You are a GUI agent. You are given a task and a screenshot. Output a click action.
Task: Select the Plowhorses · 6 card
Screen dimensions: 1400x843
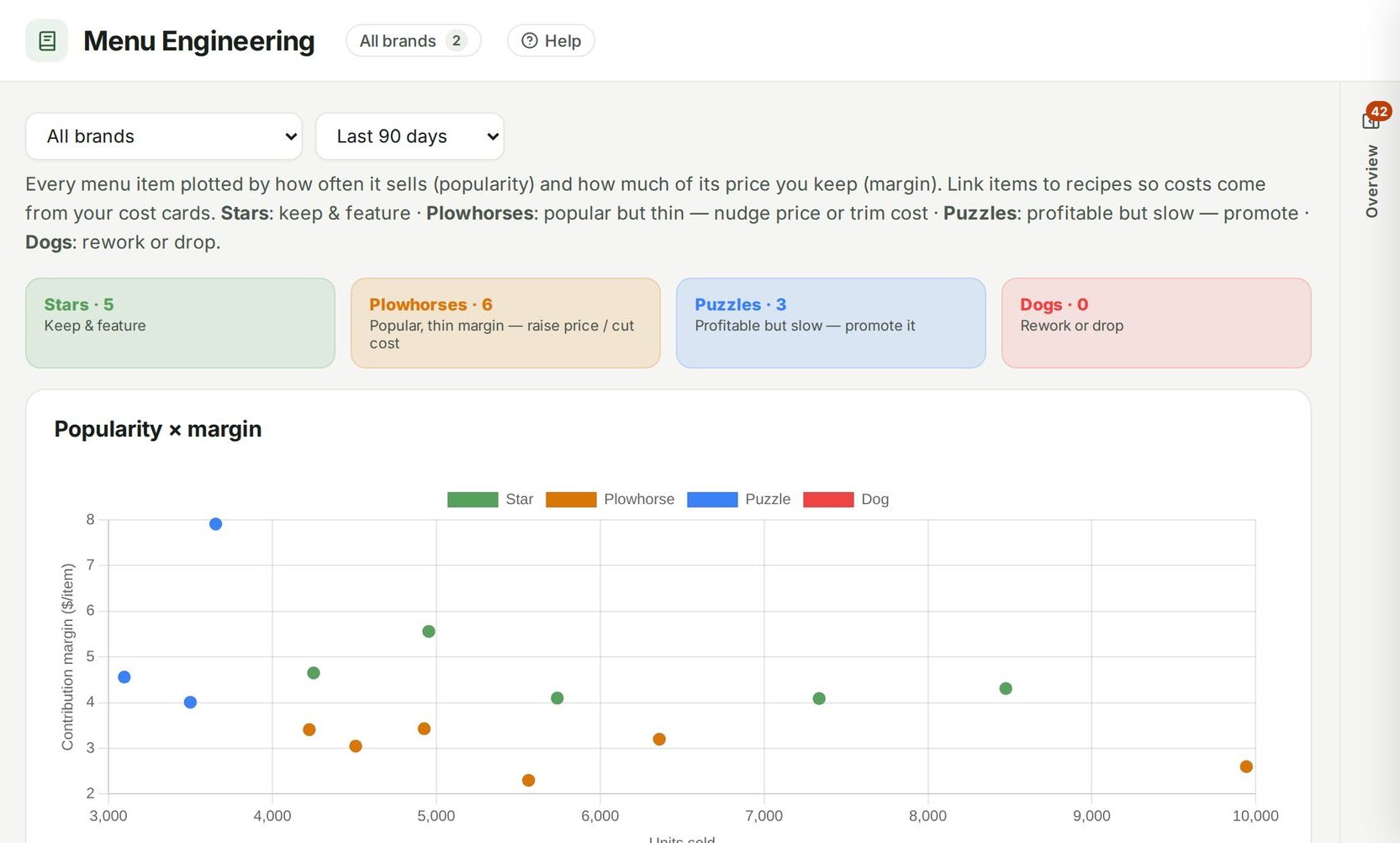click(x=505, y=323)
